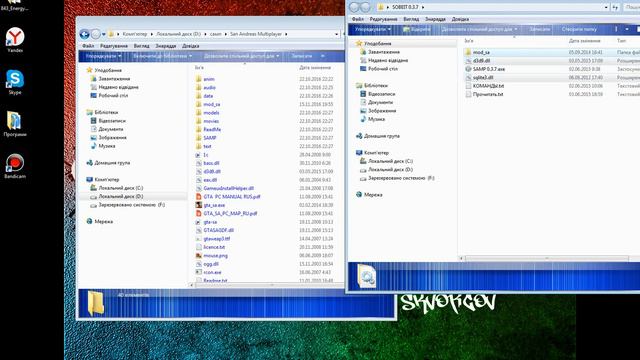
Task: Open Дозволити спільний доступ dropdown in San Andreas window
Action: [x=242, y=56]
